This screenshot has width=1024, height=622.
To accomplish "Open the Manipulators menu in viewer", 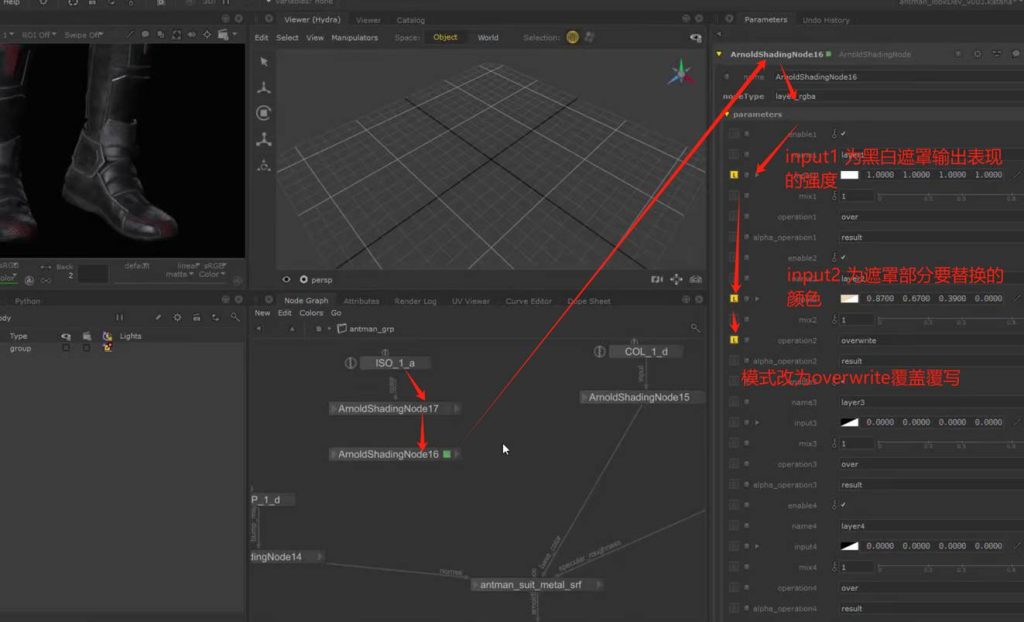I will [x=355, y=38].
